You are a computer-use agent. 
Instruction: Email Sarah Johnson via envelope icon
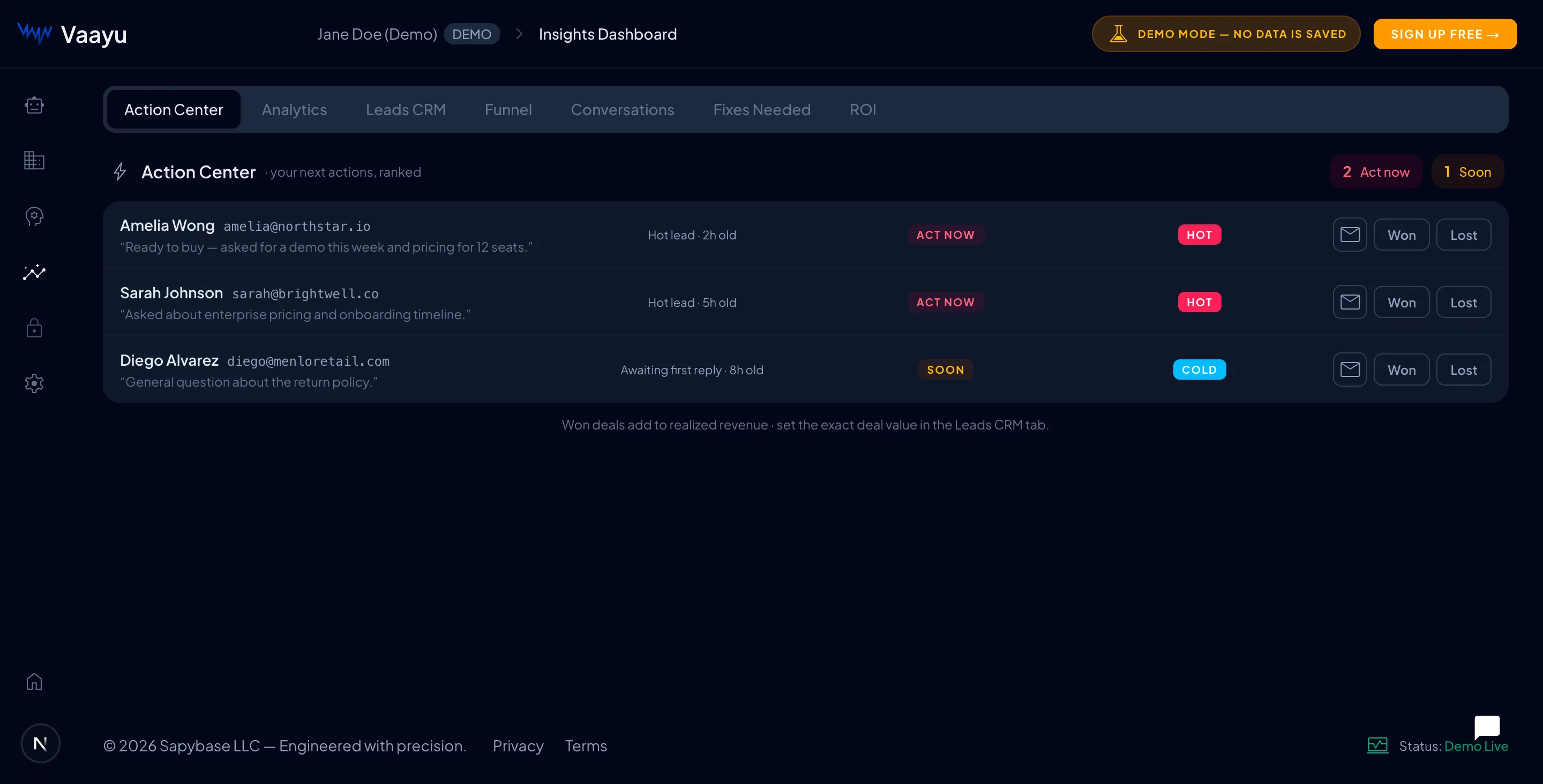coord(1350,303)
